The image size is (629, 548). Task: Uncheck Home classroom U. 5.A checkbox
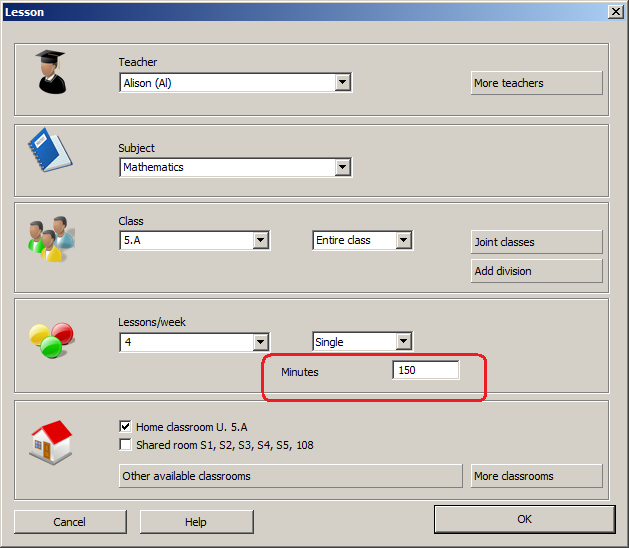point(125,426)
